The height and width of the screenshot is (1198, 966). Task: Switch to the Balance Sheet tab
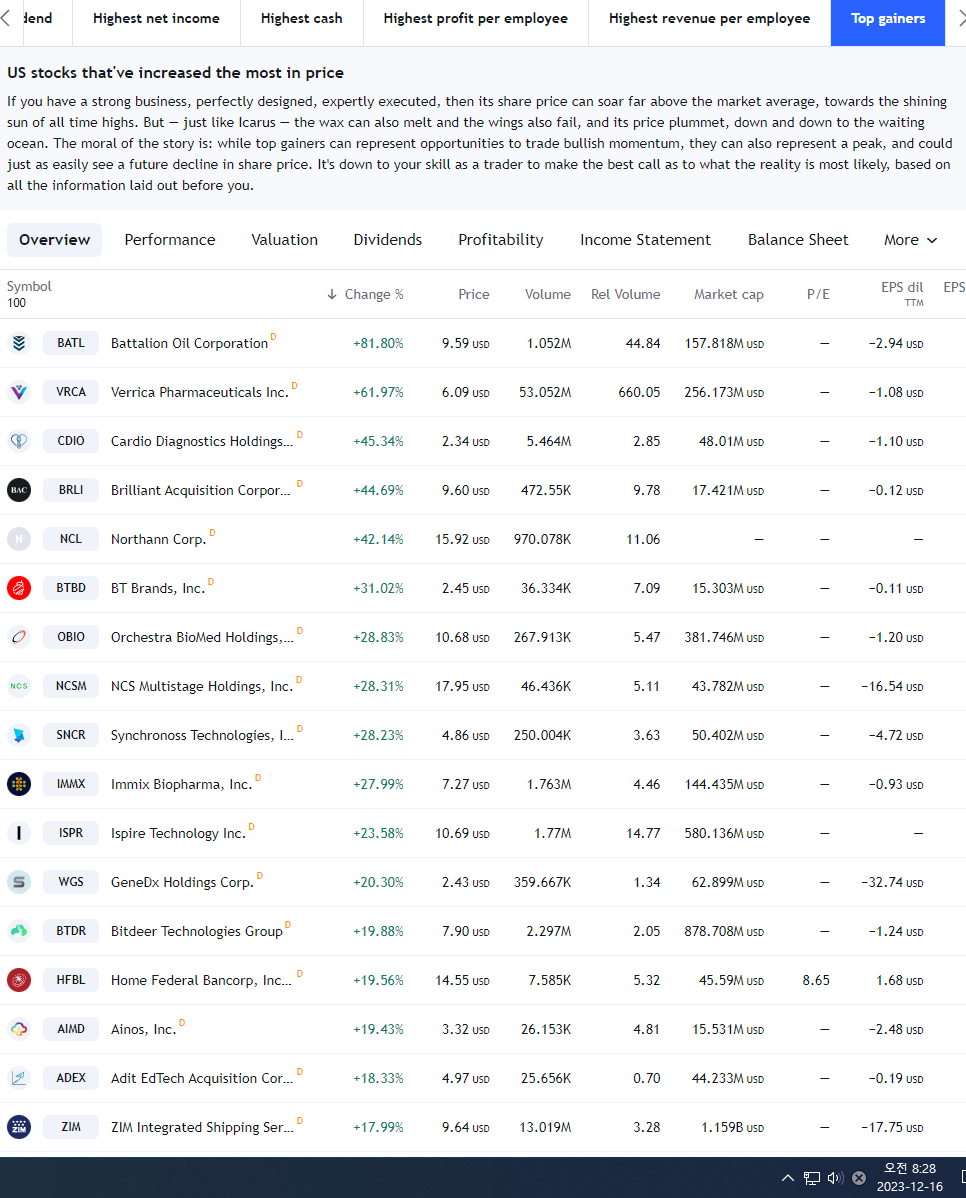[x=798, y=240]
